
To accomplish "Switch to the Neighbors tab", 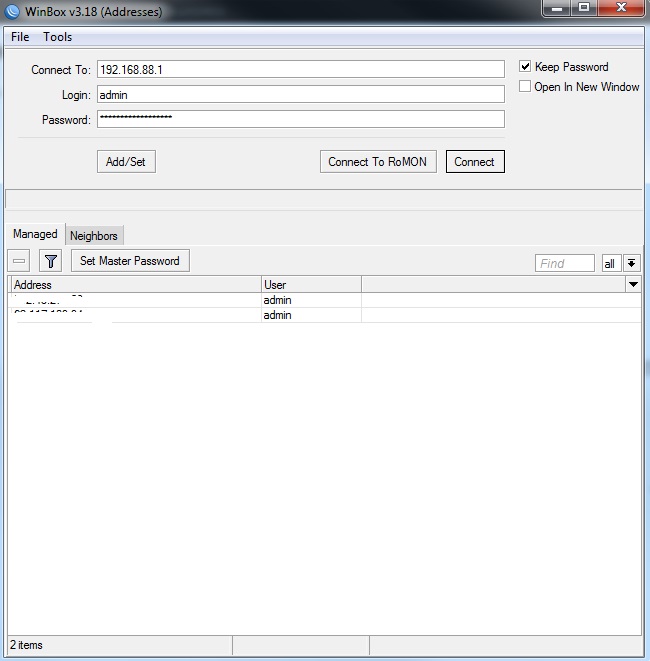I will [94, 236].
